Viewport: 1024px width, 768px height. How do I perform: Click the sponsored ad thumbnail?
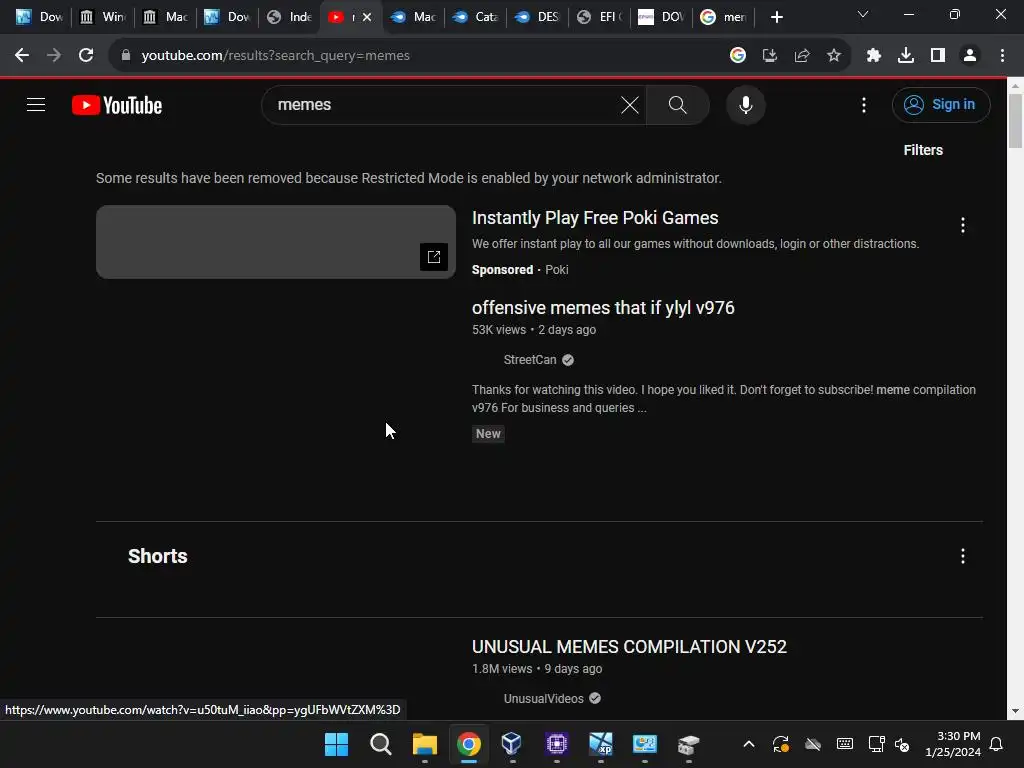point(276,242)
